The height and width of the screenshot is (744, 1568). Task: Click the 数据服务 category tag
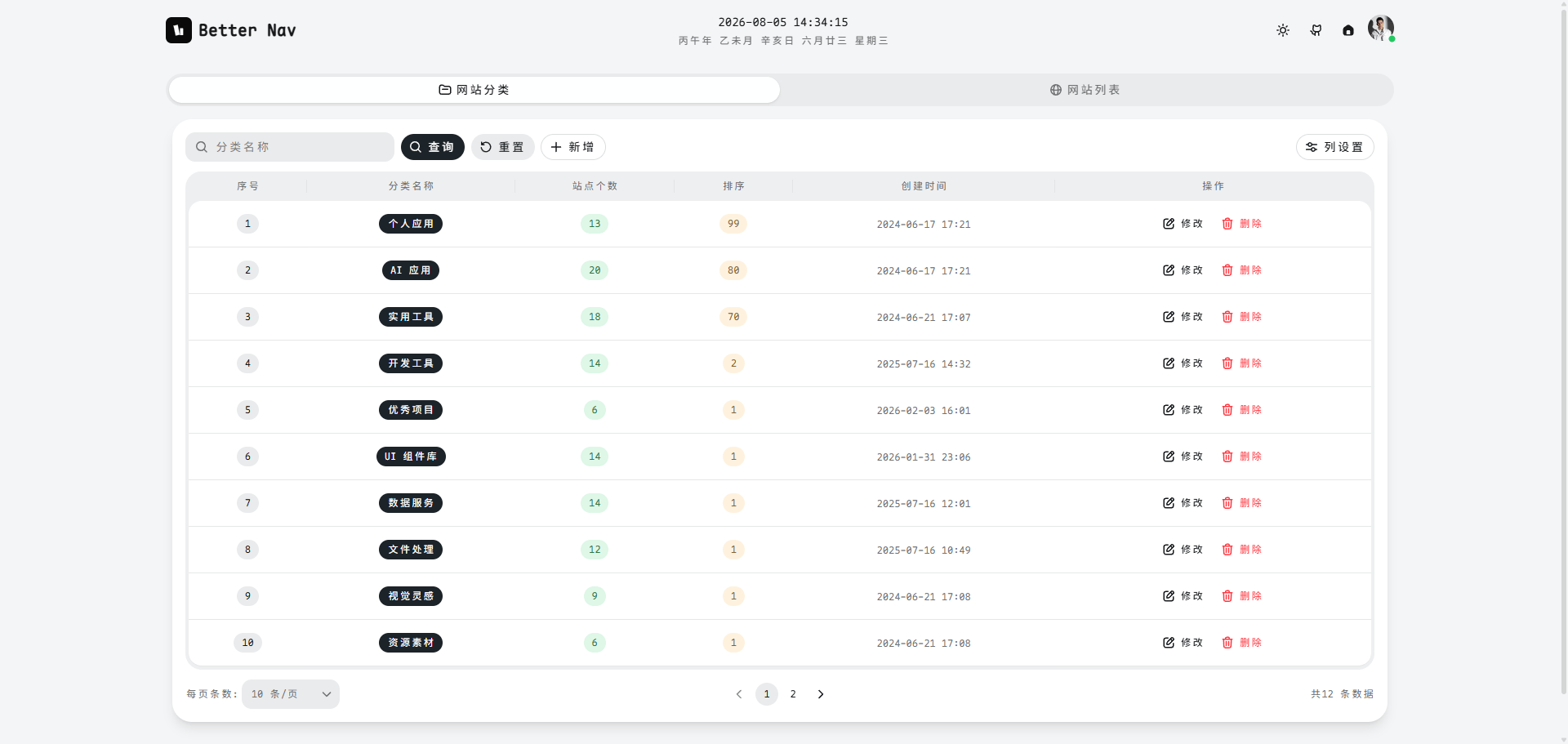411,503
